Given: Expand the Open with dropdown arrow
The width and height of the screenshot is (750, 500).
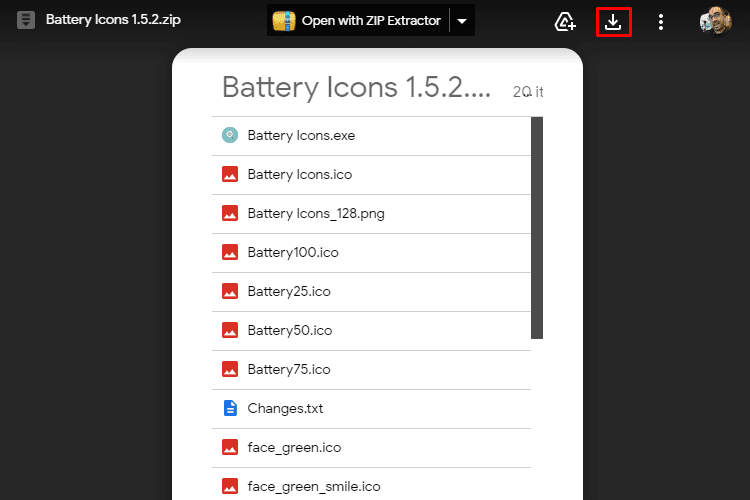Looking at the screenshot, I should tap(462, 21).
